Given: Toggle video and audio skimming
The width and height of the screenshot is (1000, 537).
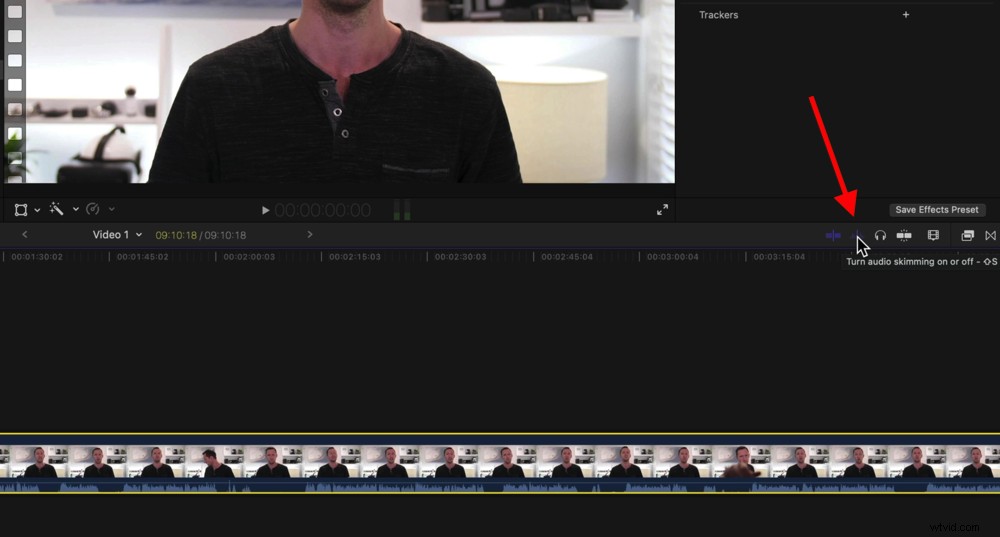Looking at the screenshot, I should coord(833,235).
